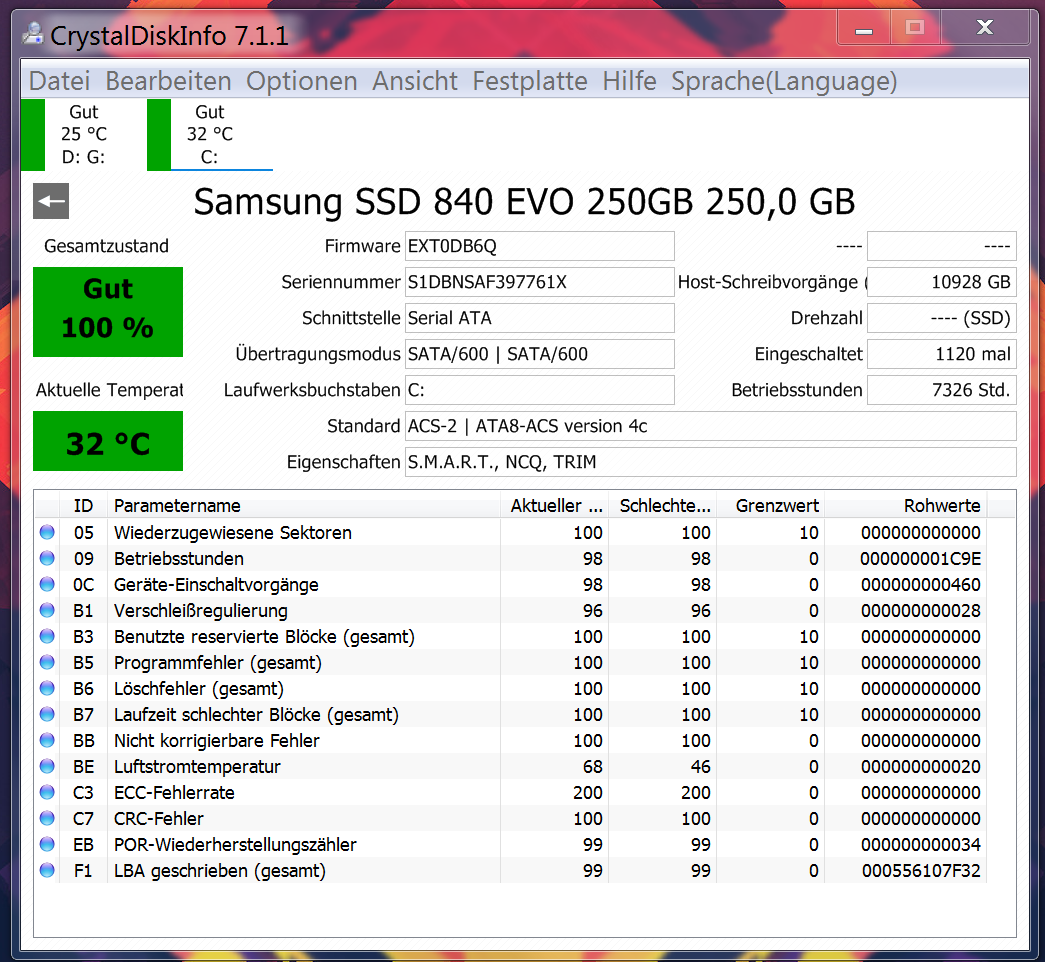The width and height of the screenshot is (1045, 962).
Task: Click the previous disk arrow button
Action: 51,201
